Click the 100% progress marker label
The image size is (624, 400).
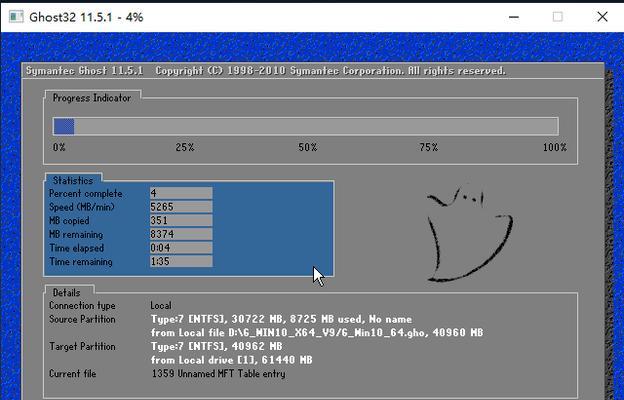click(x=555, y=147)
